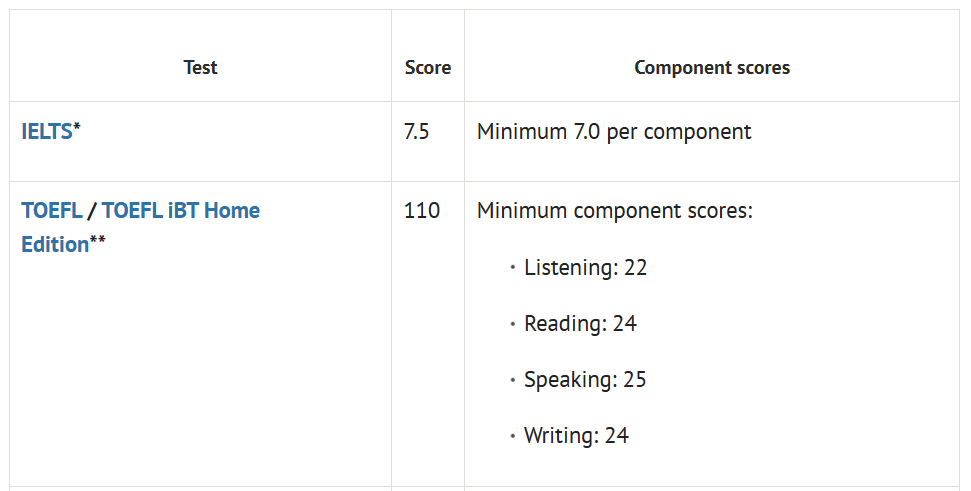
Task: Click the Minimum component scores heading text
Action: 614,211
